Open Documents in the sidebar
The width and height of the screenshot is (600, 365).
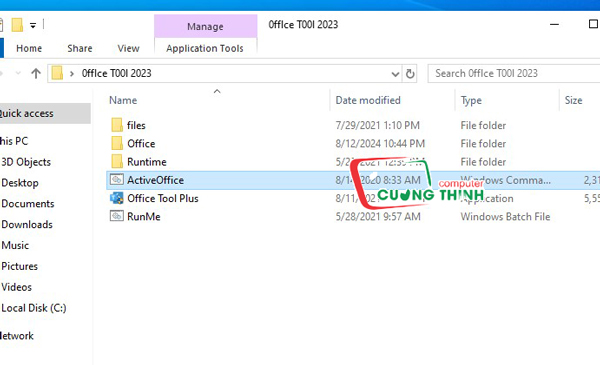coord(28,204)
